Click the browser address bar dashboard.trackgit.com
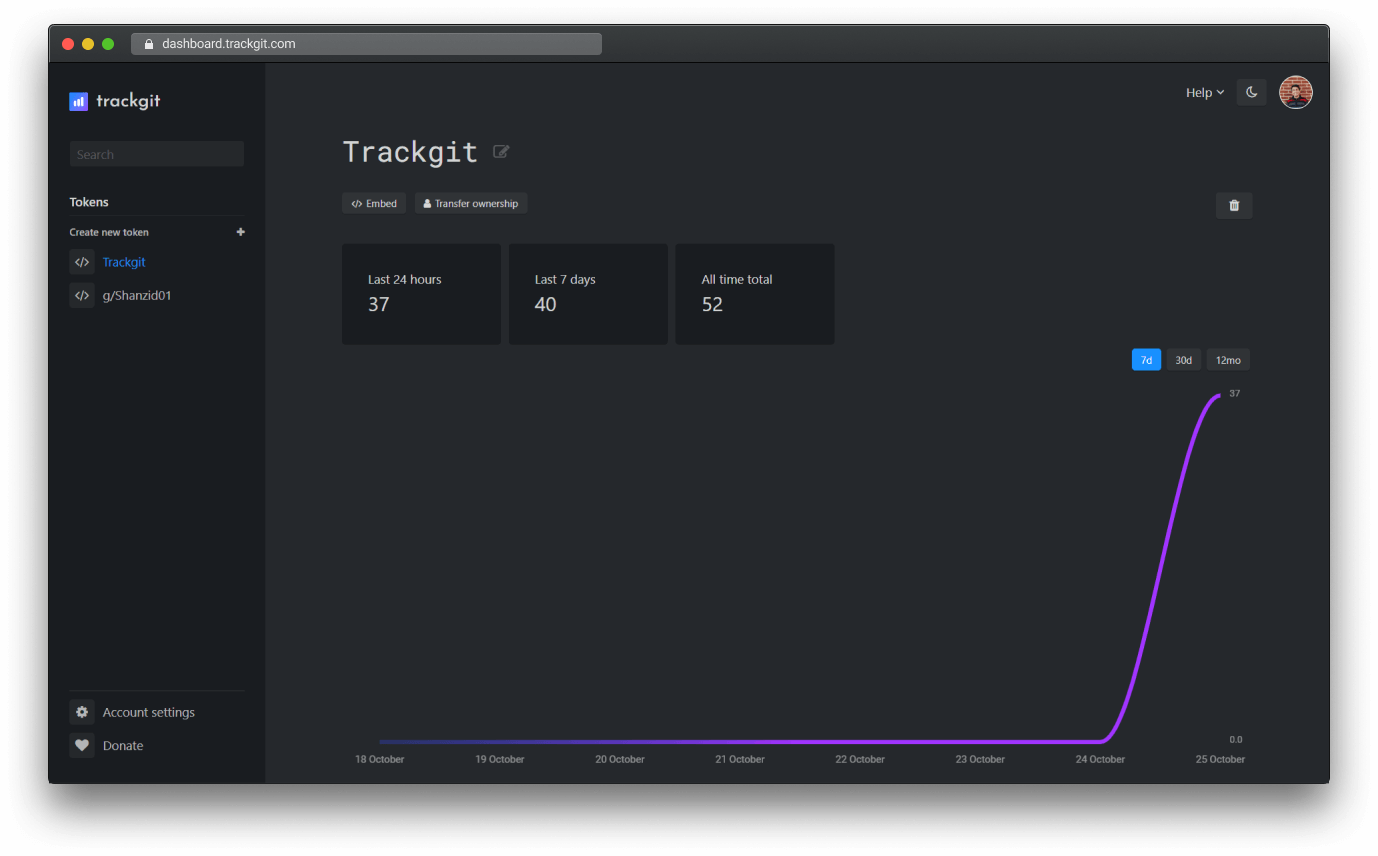This screenshot has width=1378, height=856. pyautogui.click(x=366, y=44)
